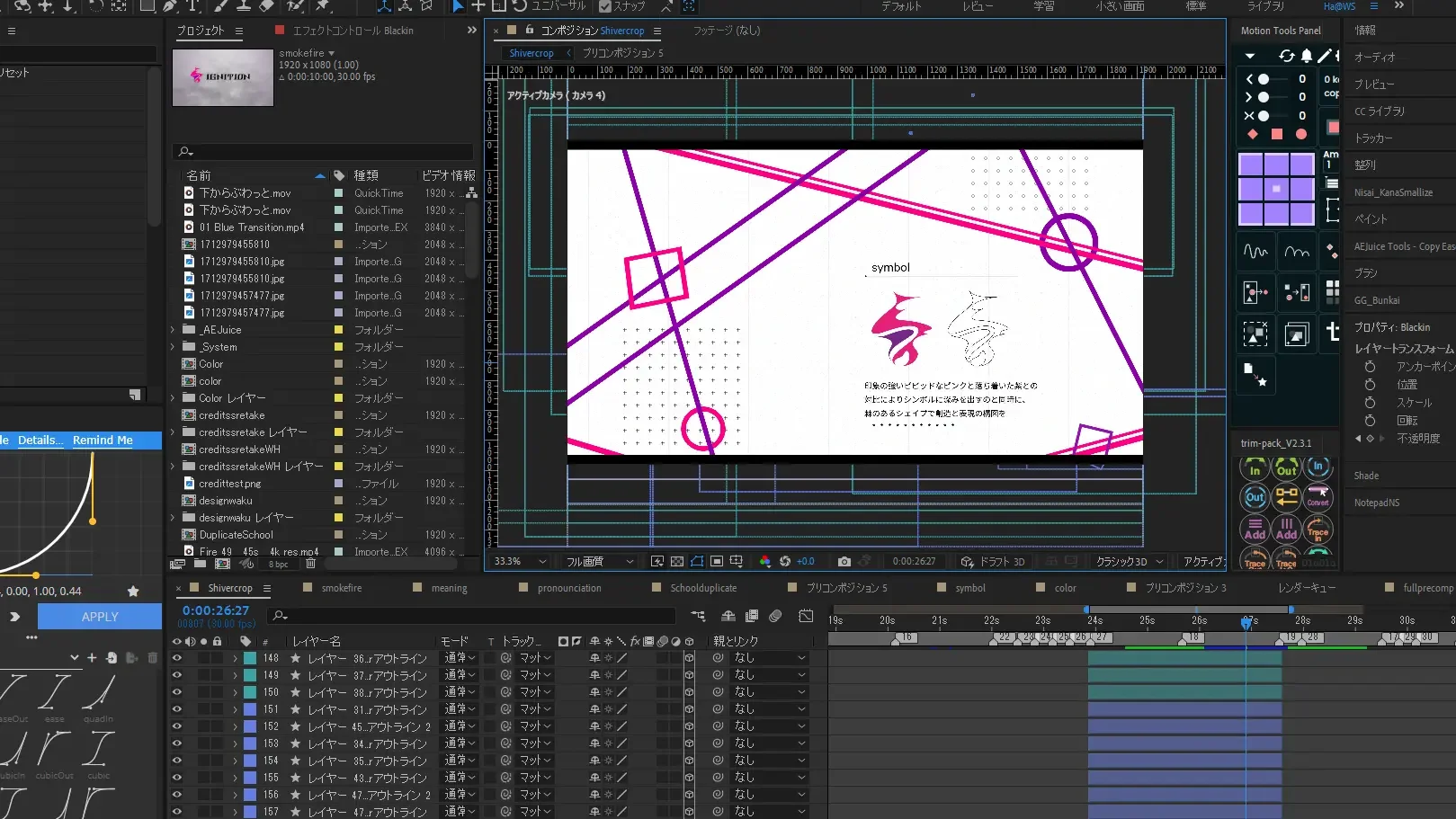Viewport: 1456px width, 819px height.
Task: Click the Motion Tools bounce icon
Action: click(x=1297, y=252)
